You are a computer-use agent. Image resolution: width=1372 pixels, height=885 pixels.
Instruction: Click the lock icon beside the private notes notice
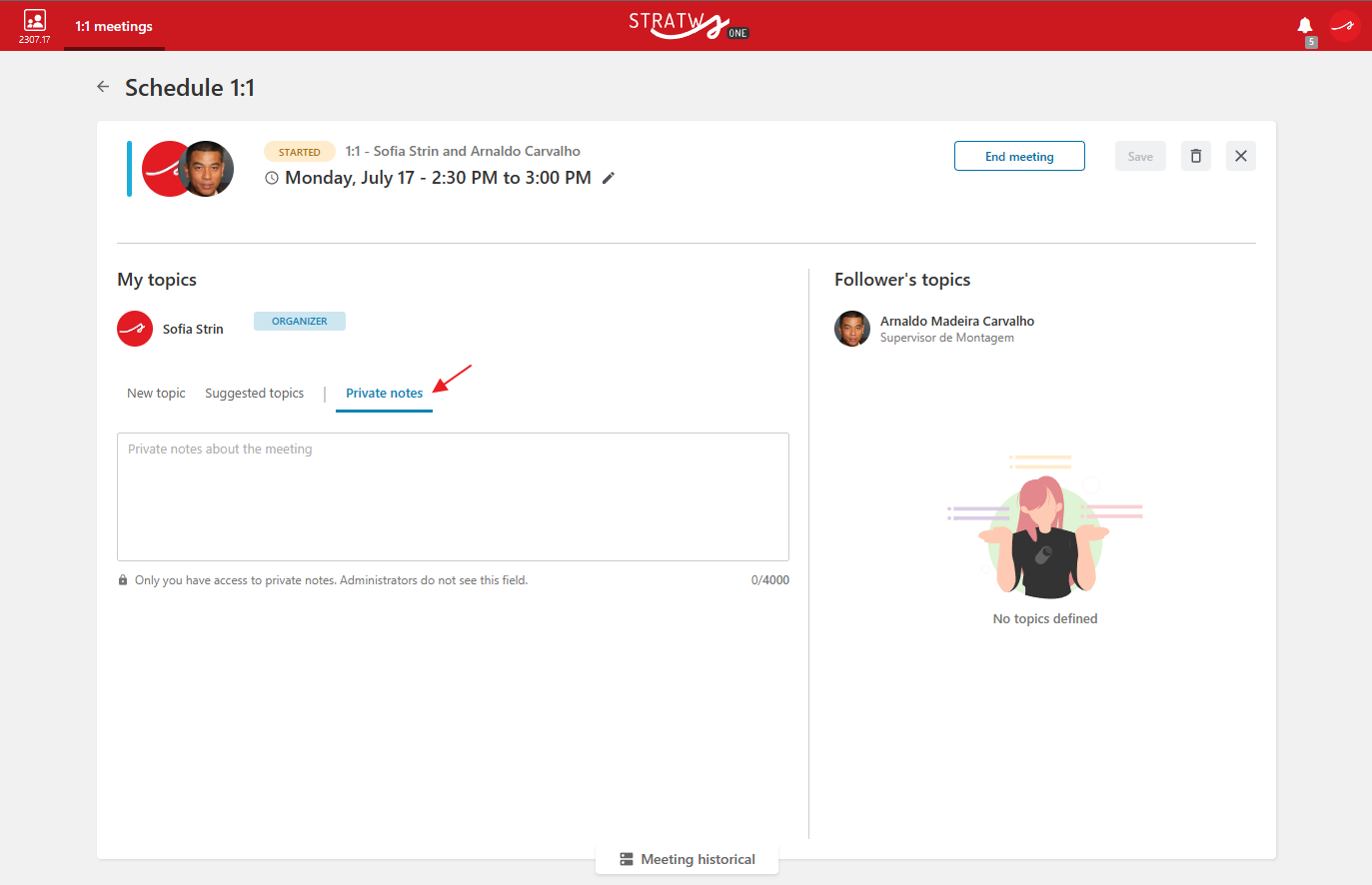point(123,580)
